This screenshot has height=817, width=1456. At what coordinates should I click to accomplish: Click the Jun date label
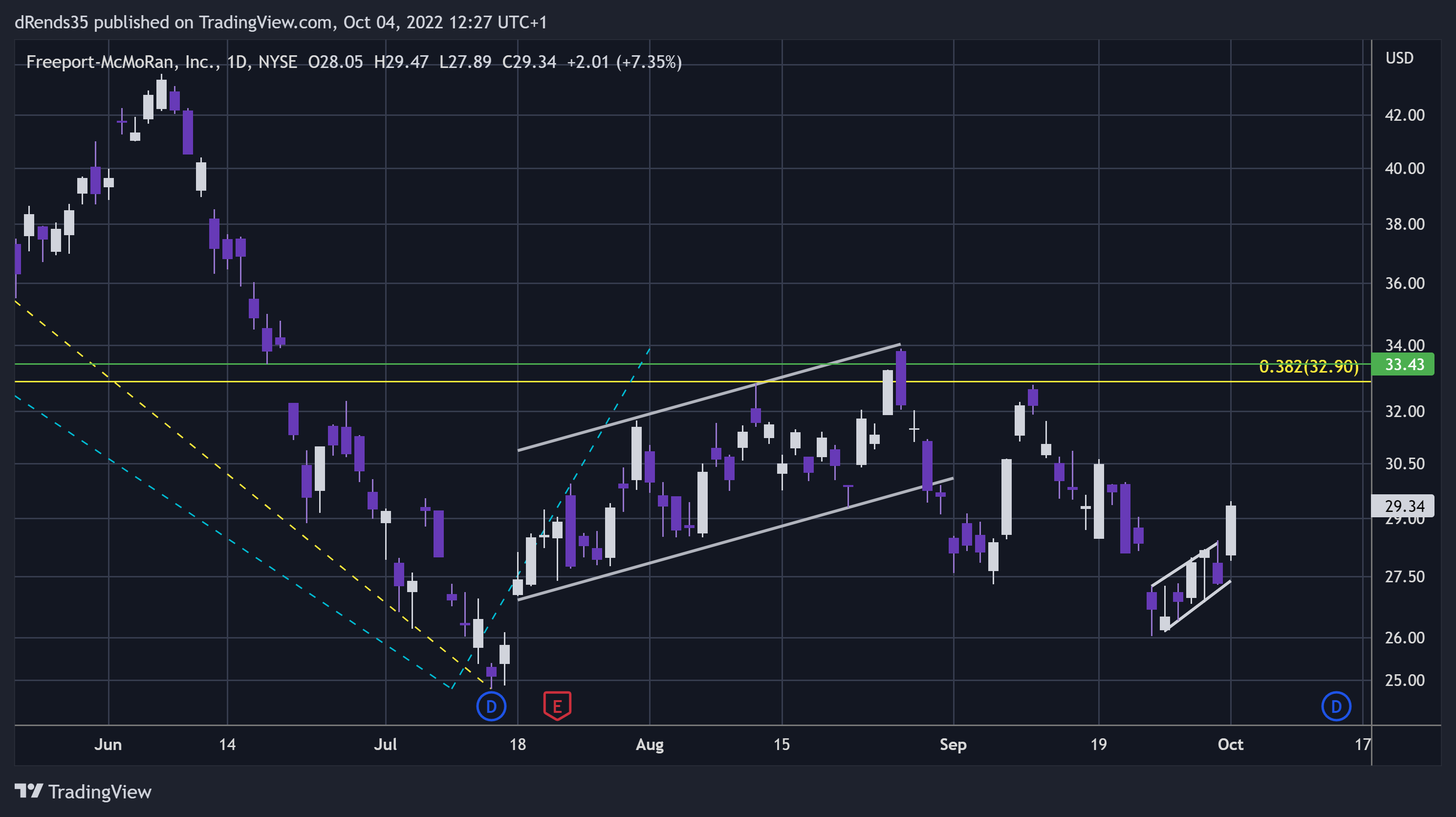[108, 744]
